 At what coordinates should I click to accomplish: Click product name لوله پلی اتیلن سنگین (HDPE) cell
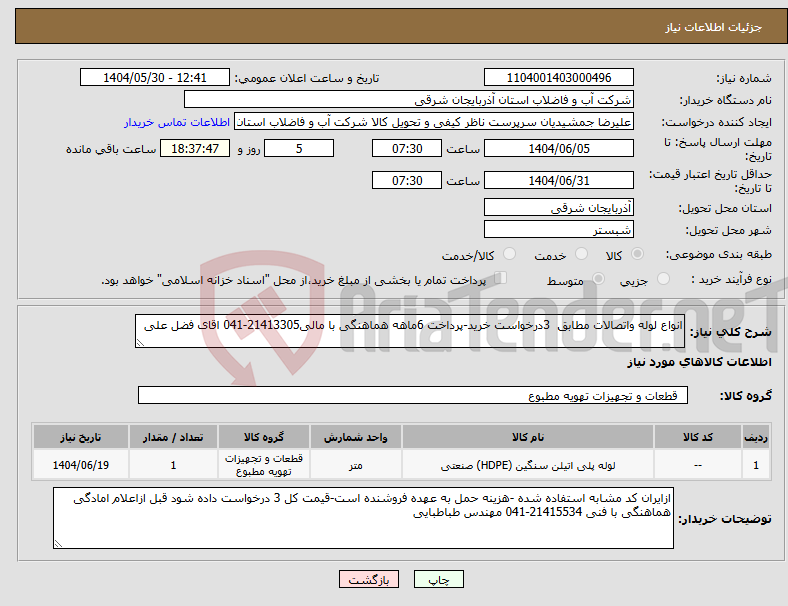click(x=528, y=465)
